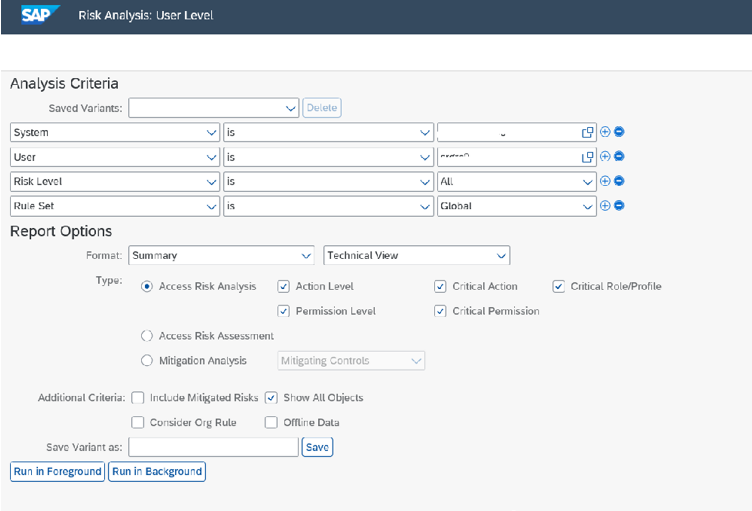Open value help icon in User row
The image size is (752, 511).
coord(587,157)
